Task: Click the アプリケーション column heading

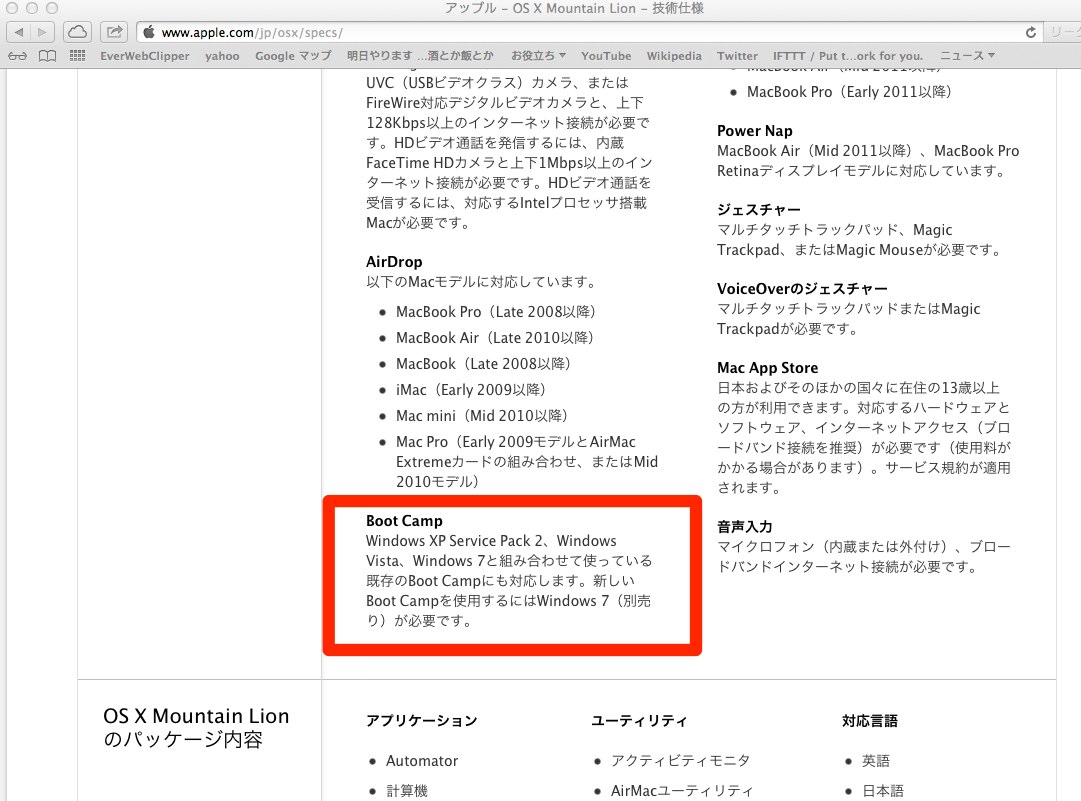Action: click(421, 721)
